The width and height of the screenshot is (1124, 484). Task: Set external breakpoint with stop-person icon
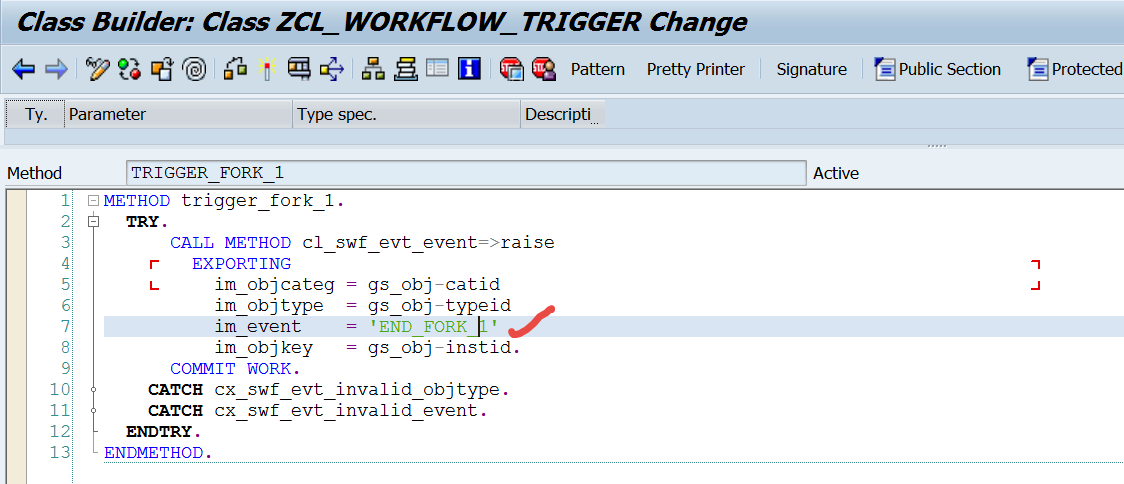coord(544,69)
